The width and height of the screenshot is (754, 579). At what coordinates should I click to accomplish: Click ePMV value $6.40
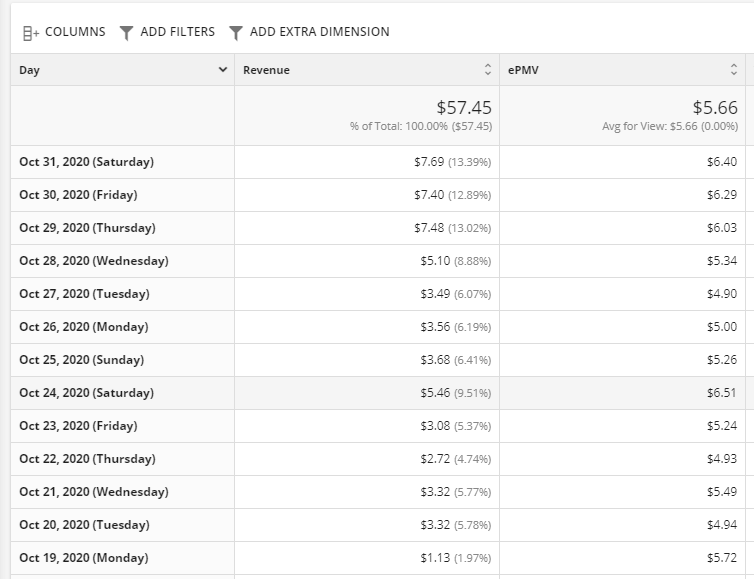(722, 162)
